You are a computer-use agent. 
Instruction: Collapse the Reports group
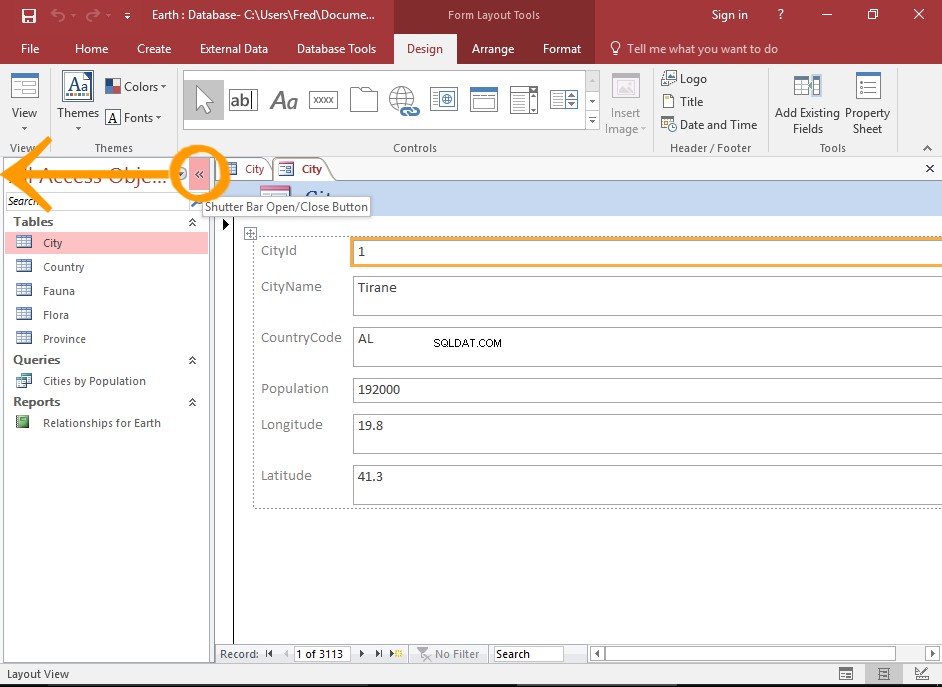tap(192, 402)
